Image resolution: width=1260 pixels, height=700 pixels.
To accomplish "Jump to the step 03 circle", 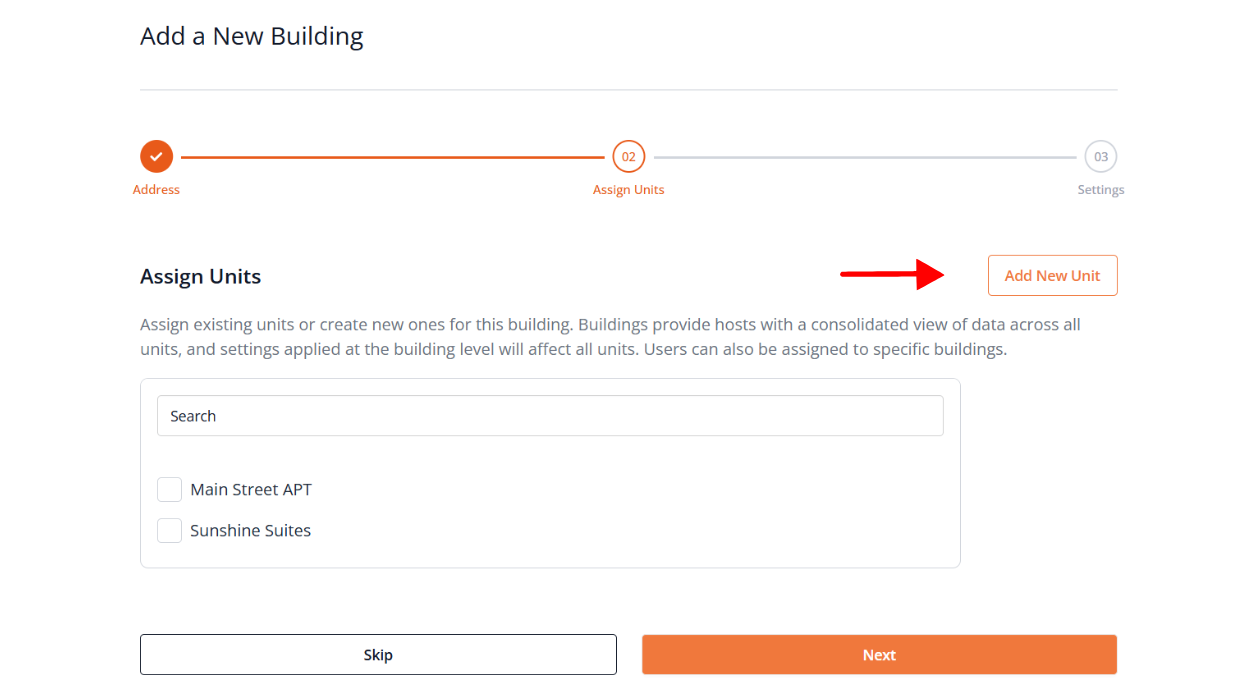I will point(1101,157).
